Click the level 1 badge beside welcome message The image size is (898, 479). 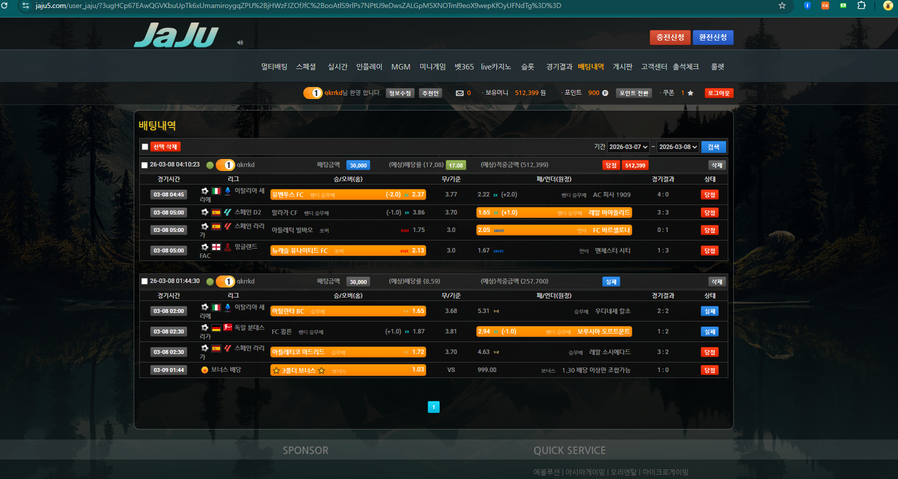(313, 93)
